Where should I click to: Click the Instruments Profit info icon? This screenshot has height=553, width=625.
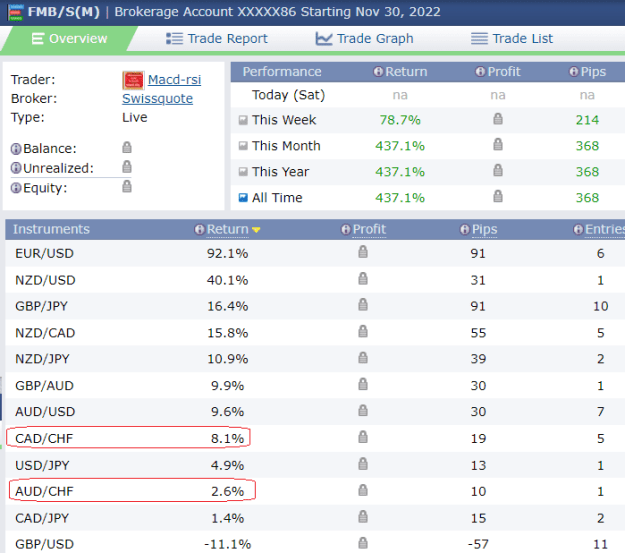tap(346, 230)
